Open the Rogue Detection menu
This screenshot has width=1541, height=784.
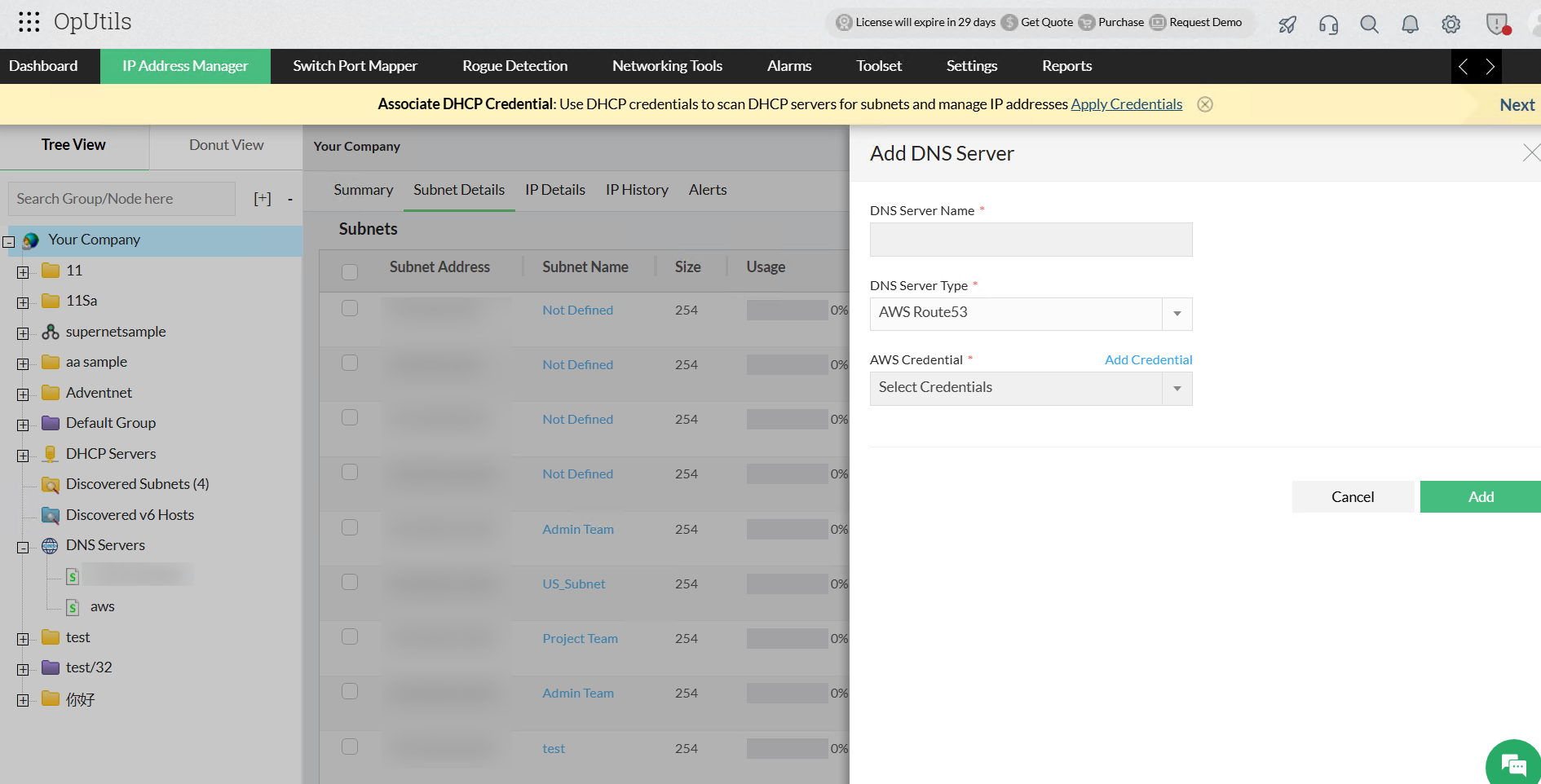514,66
